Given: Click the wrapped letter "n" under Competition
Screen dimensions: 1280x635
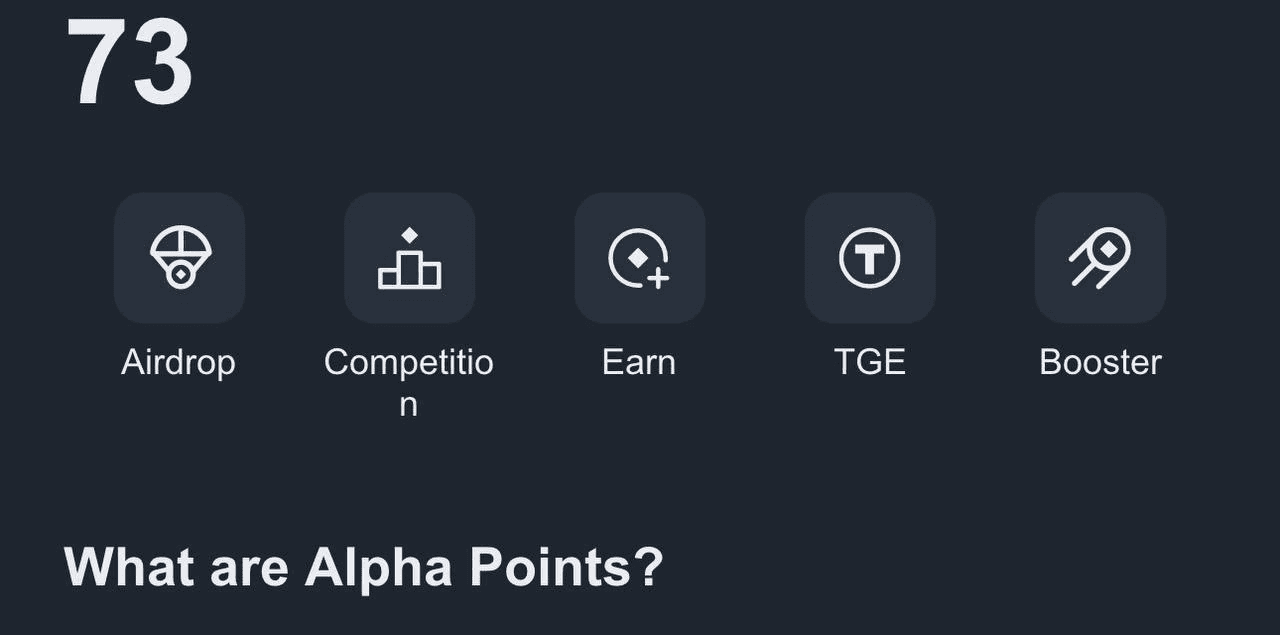Looking at the screenshot, I should (x=408, y=405).
